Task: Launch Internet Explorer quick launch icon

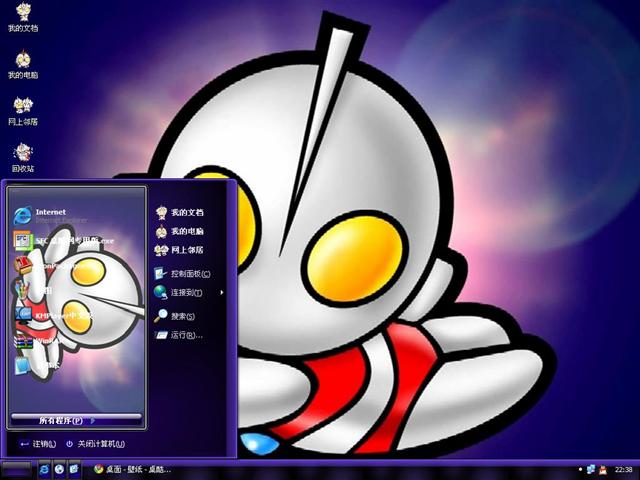Action: click(44, 469)
